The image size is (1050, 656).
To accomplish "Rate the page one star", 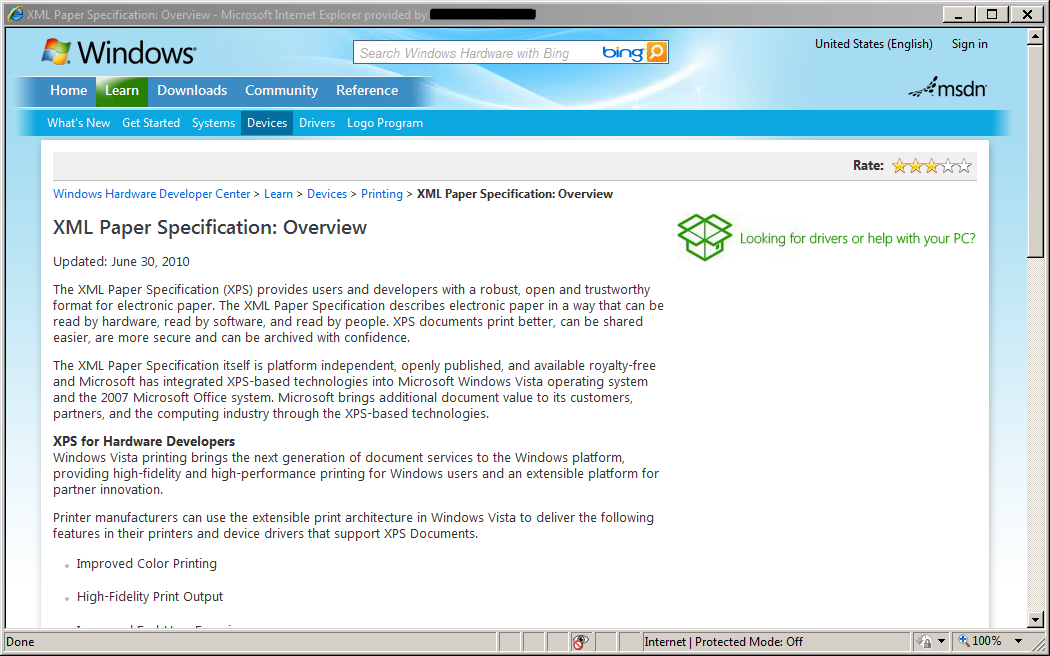I will pos(899,166).
